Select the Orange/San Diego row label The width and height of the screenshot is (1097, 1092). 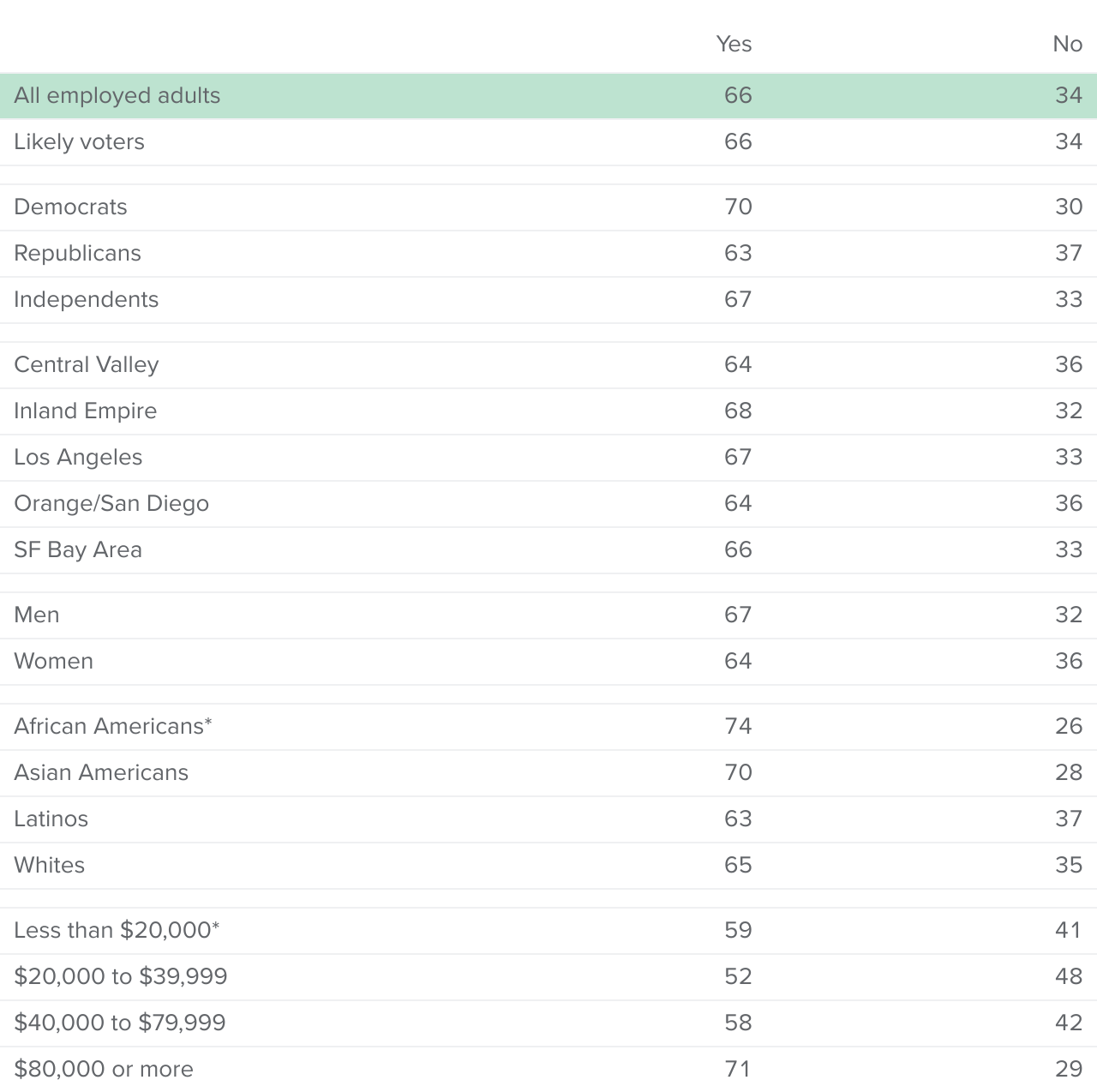[111, 503]
